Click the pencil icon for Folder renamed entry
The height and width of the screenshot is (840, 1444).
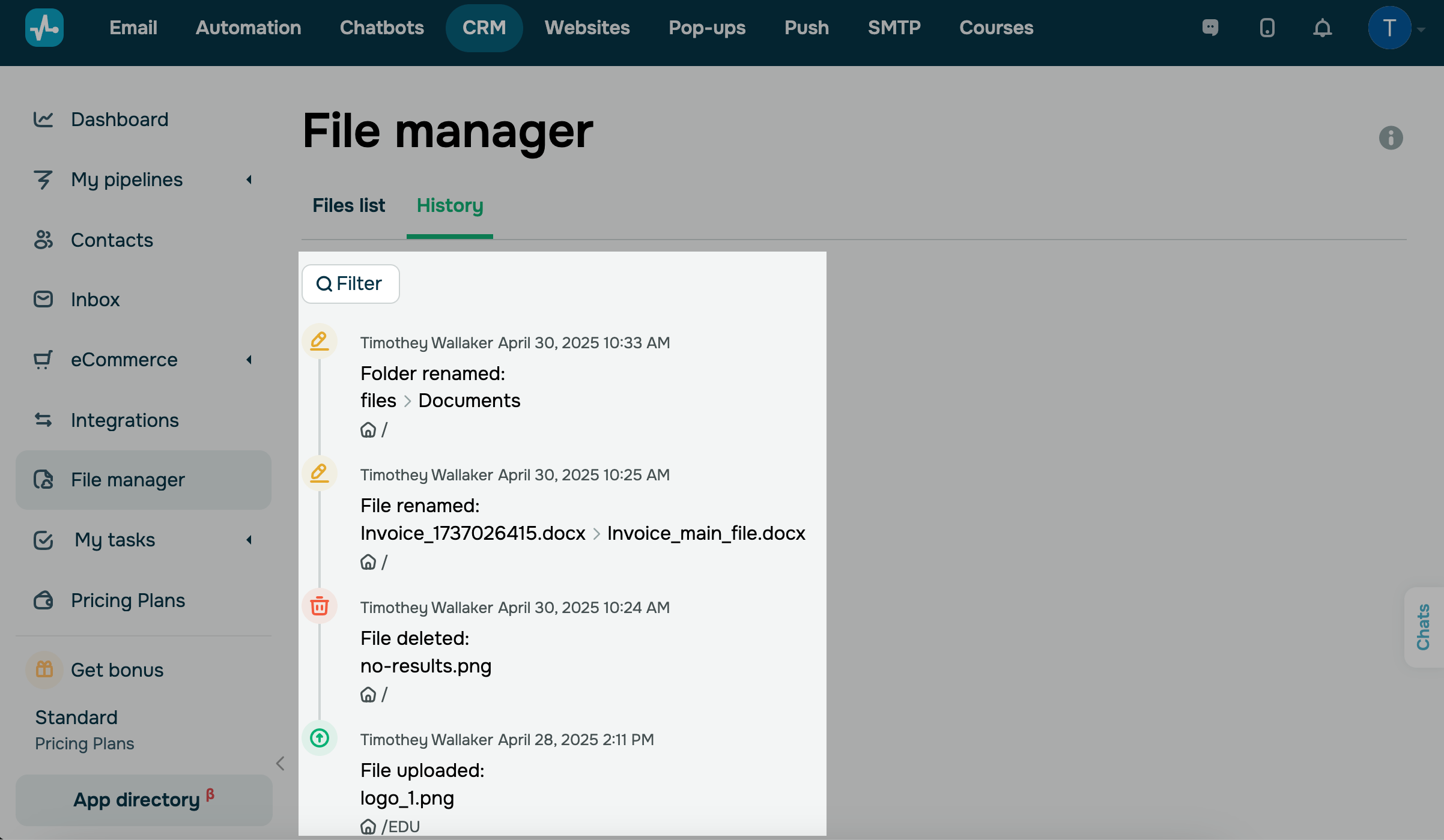tap(320, 342)
